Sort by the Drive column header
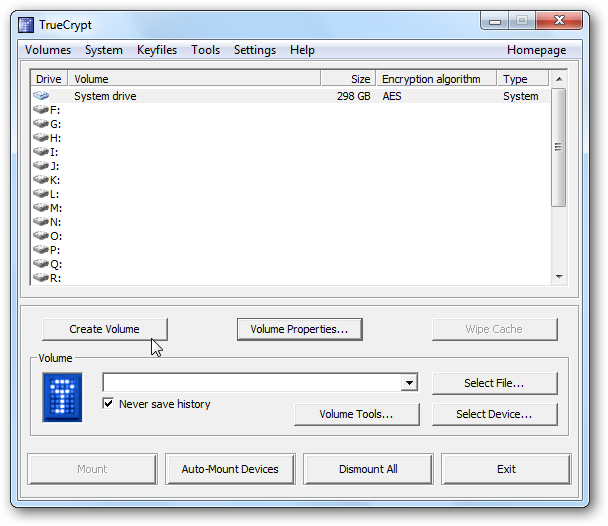Viewport: 608px width, 526px height. pos(49,79)
